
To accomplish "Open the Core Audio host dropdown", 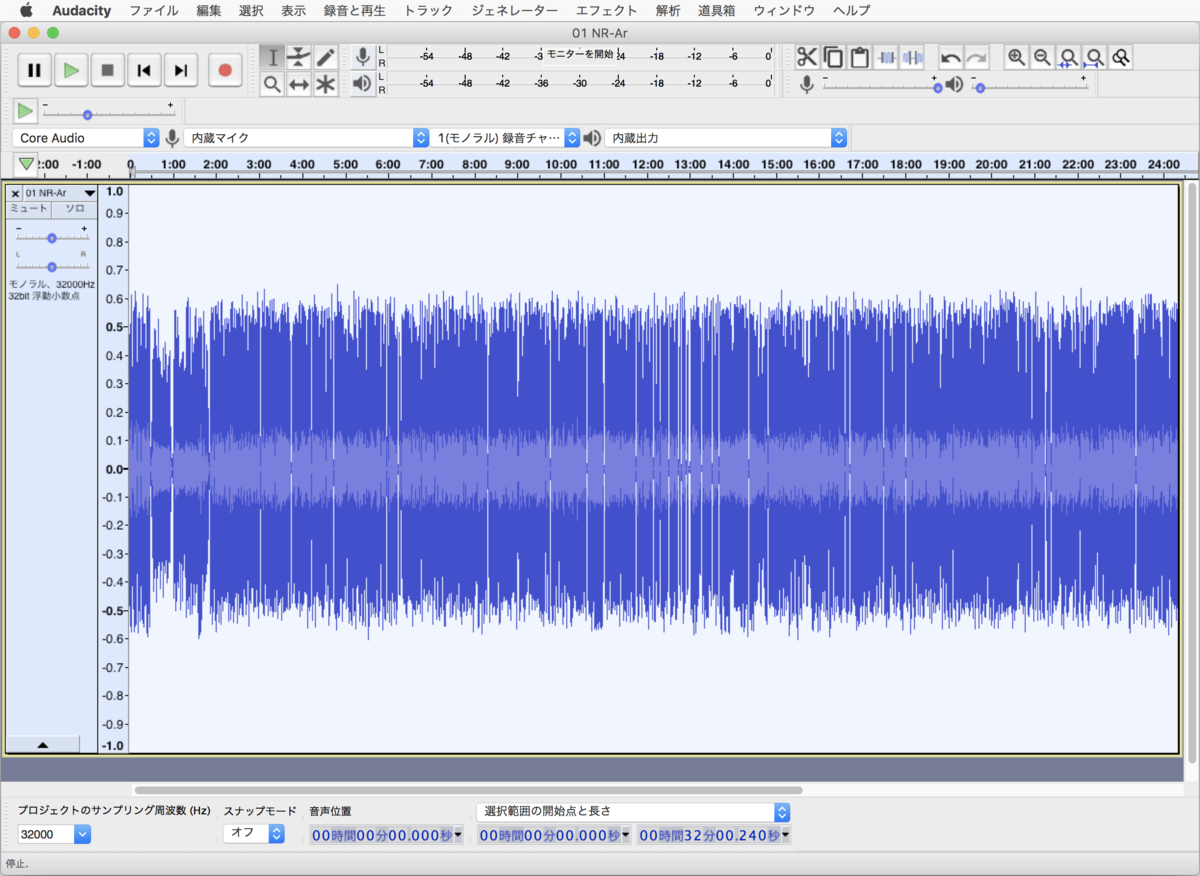I will coord(87,138).
